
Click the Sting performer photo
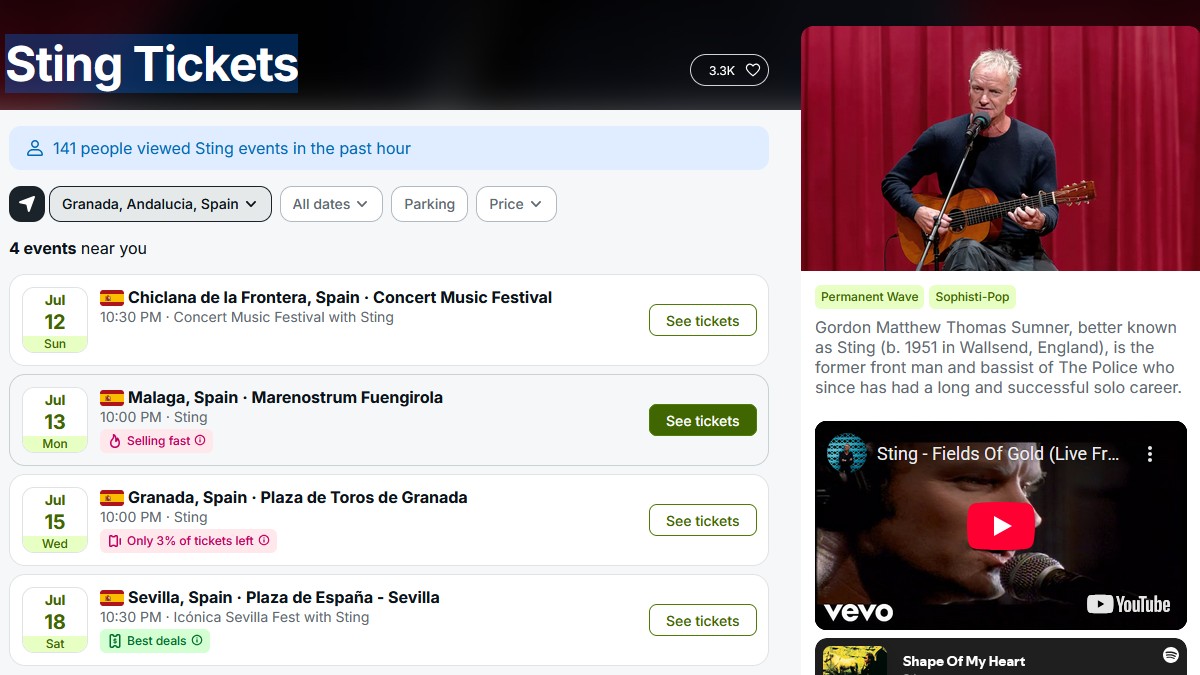pos(1000,148)
